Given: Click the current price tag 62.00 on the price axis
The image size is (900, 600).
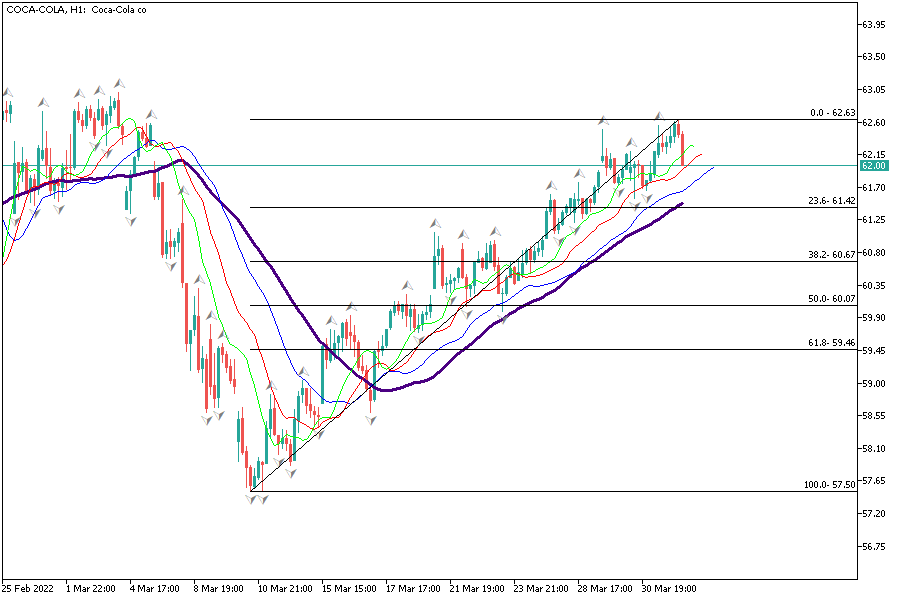Looking at the screenshot, I should point(873,165).
